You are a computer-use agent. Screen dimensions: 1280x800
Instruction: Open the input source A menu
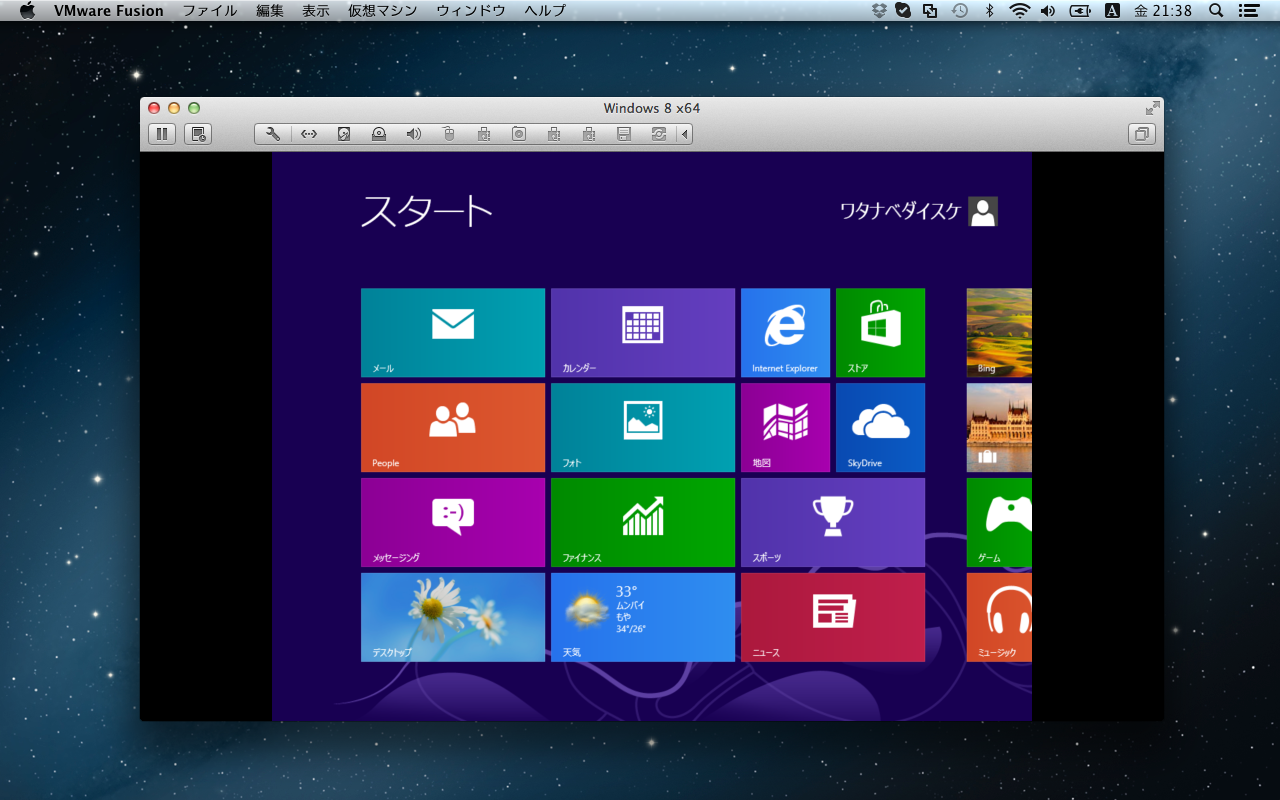1112,11
